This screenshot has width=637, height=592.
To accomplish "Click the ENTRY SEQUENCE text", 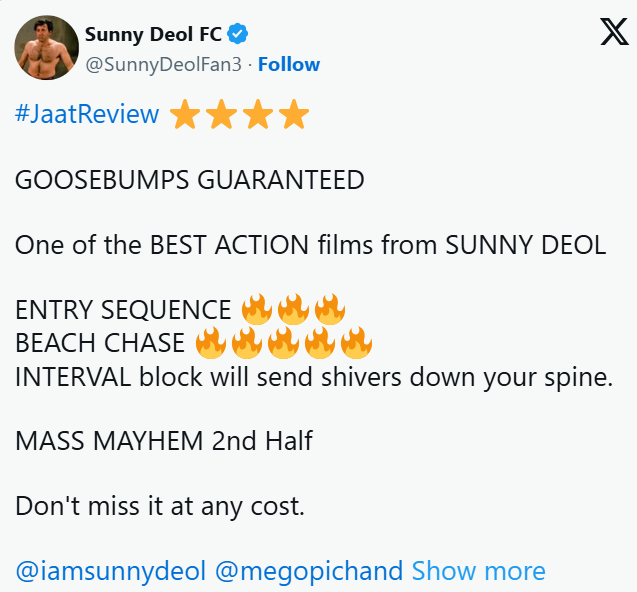I will click(x=123, y=310).
